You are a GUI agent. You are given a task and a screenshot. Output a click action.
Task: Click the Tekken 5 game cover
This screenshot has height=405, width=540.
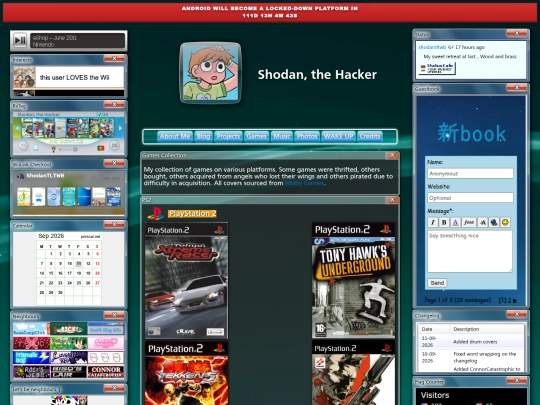(x=186, y=373)
